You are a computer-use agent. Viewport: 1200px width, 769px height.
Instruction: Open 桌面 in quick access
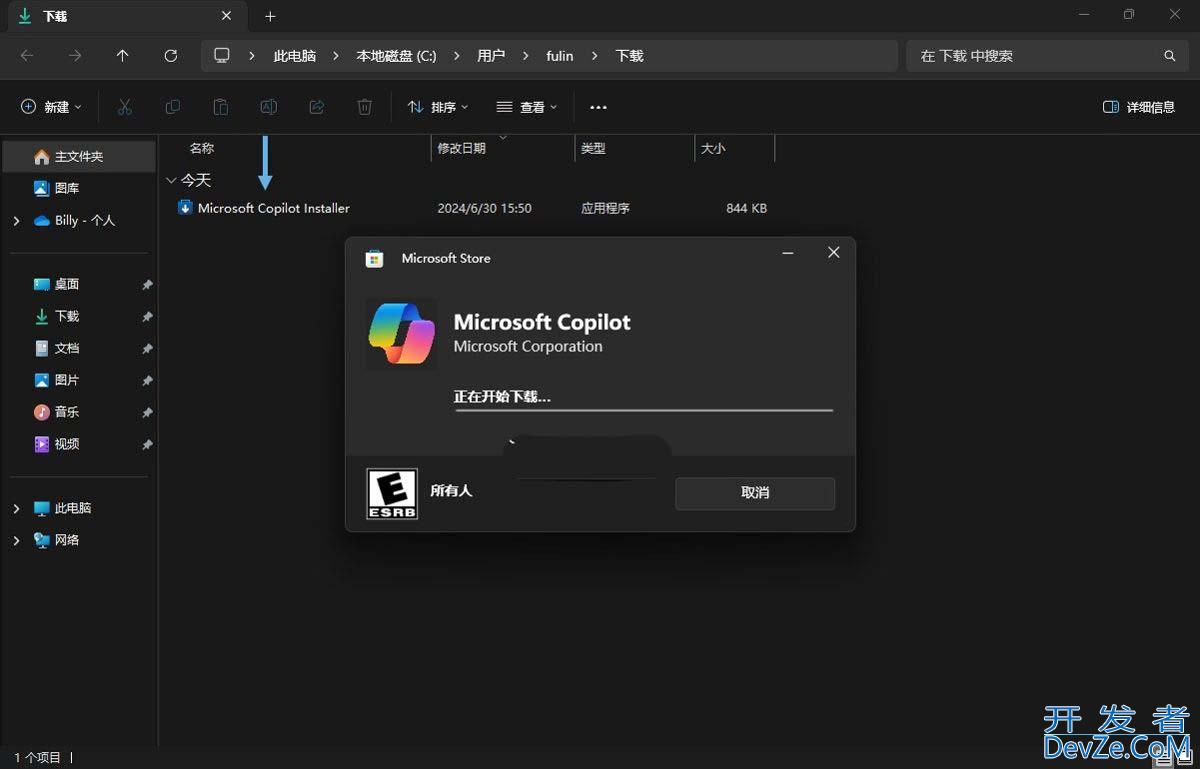(67, 285)
